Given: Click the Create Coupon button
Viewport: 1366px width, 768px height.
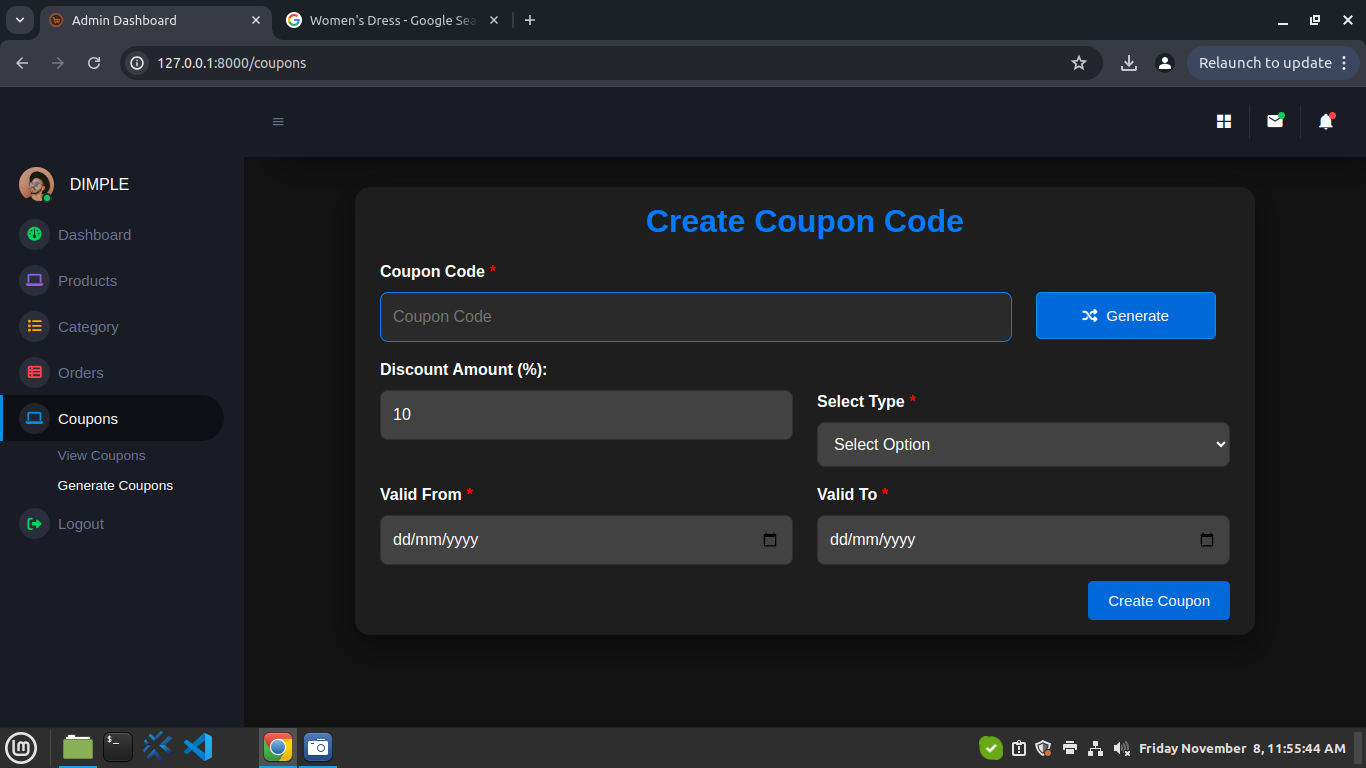Looking at the screenshot, I should [1159, 600].
